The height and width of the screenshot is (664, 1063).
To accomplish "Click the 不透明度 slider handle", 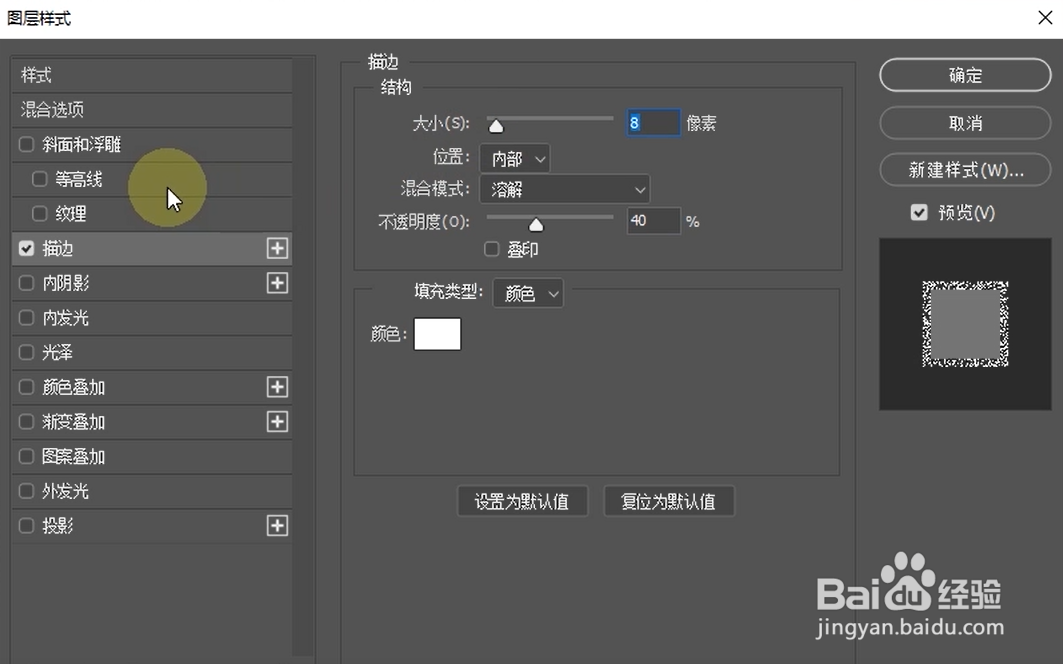I will [x=536, y=224].
